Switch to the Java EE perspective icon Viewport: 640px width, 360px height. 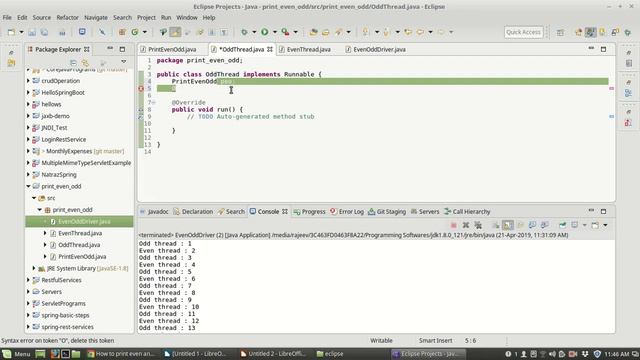578,32
